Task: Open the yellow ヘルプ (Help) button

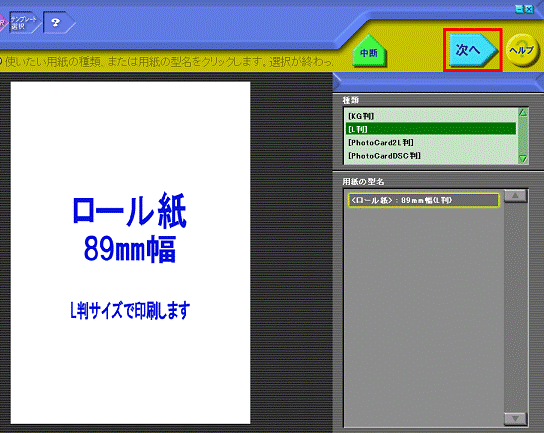Action: tap(522, 51)
